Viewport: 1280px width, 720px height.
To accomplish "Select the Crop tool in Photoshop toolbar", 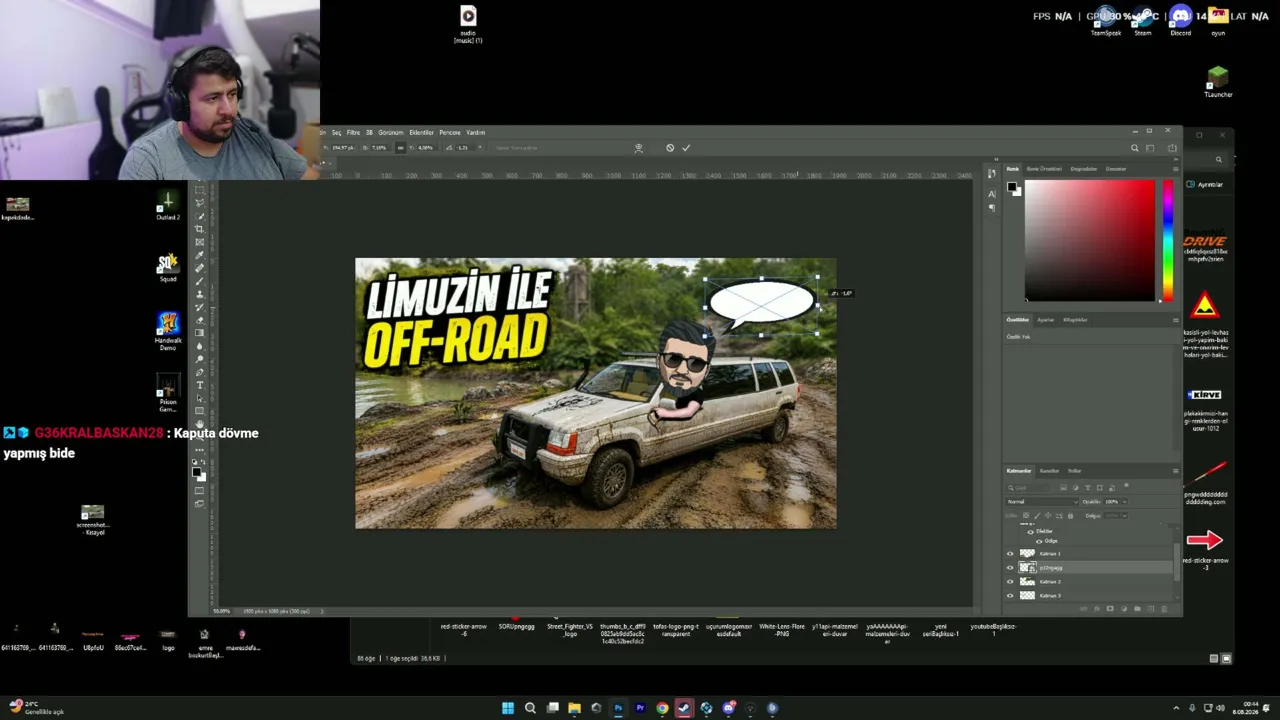I will click(200, 229).
